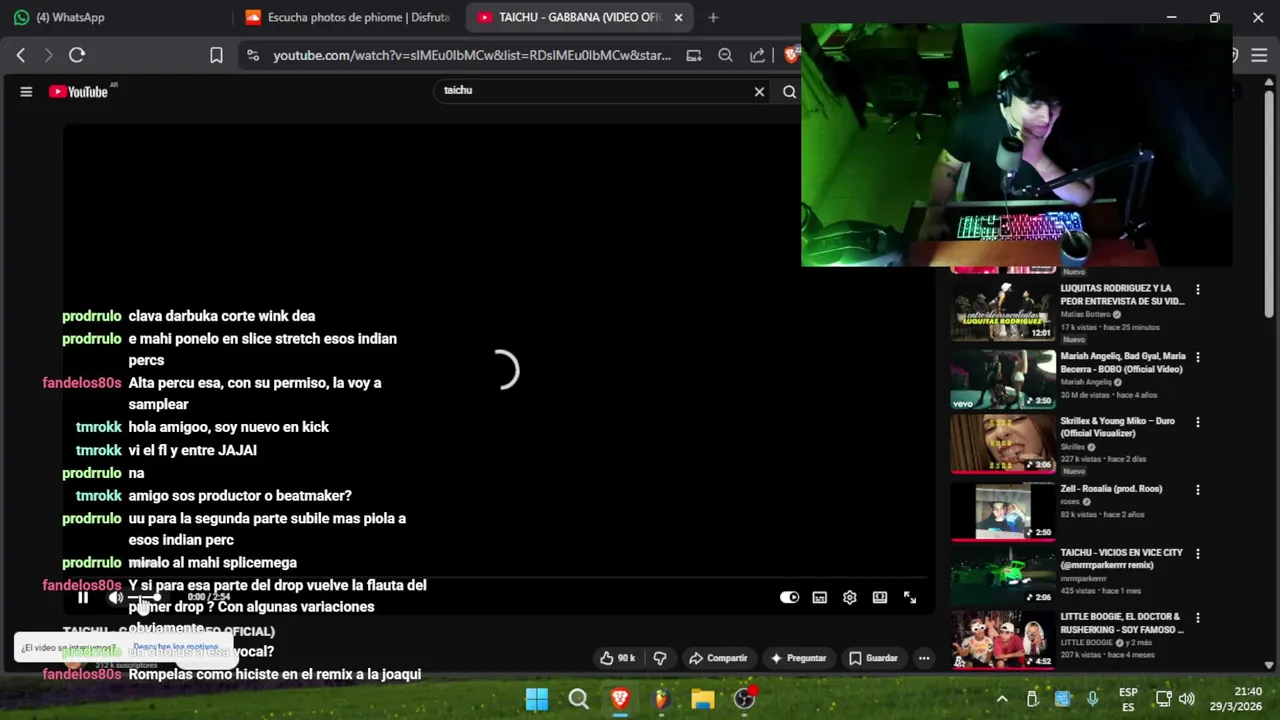Viewport: 1280px width, 720px height.
Task: Switch to theater mode
Action: click(880, 598)
